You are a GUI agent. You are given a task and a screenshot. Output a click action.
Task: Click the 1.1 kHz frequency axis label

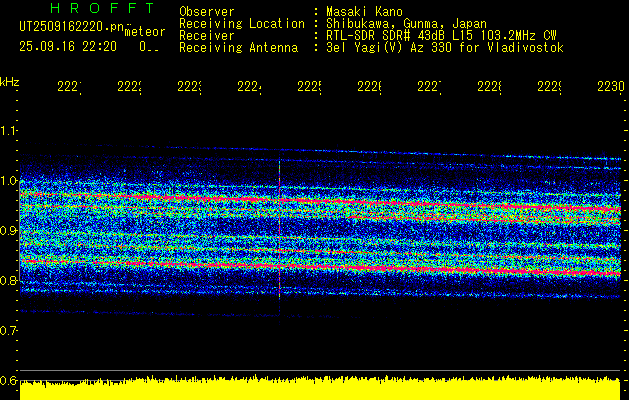(x=9, y=130)
